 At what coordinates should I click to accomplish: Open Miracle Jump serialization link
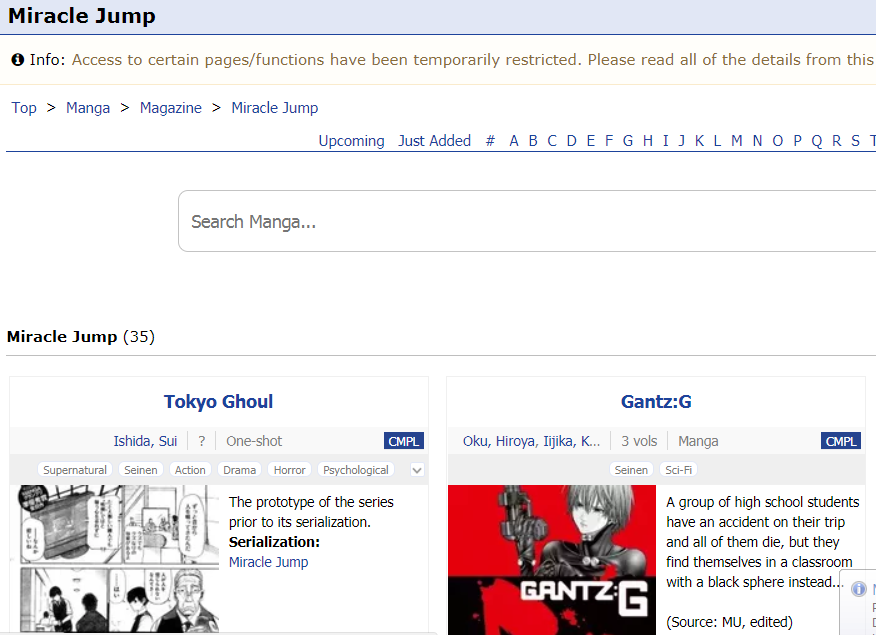tap(268, 562)
